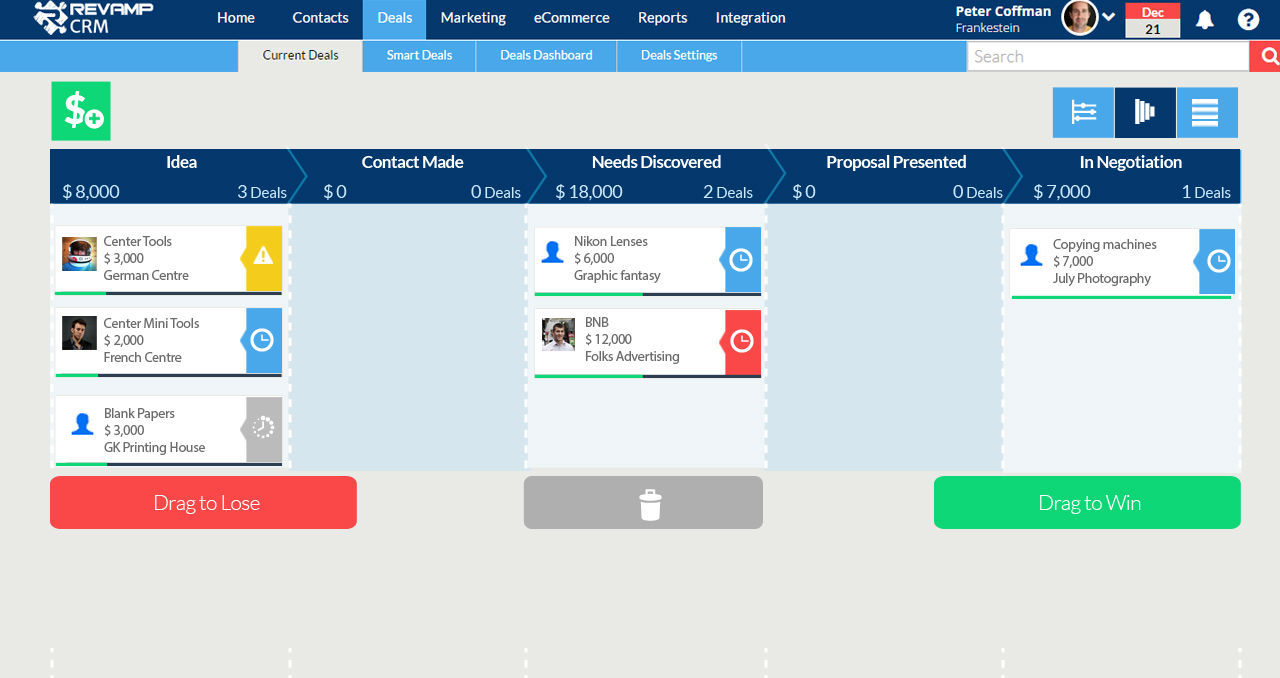Open the Marketing menu
1280x678 pixels.
pyautogui.click(x=472, y=17)
